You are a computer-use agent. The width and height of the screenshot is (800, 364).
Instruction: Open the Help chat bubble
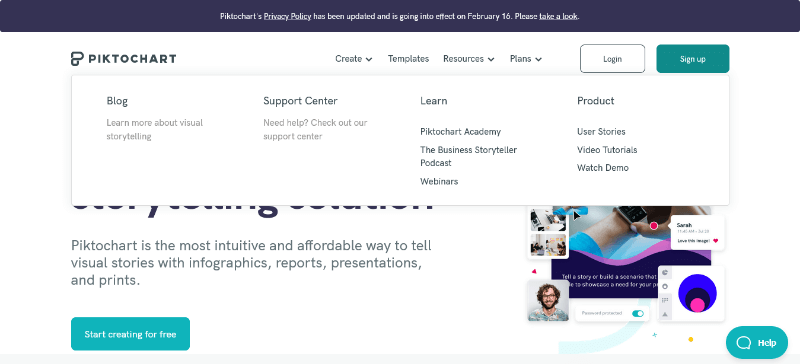point(757,343)
